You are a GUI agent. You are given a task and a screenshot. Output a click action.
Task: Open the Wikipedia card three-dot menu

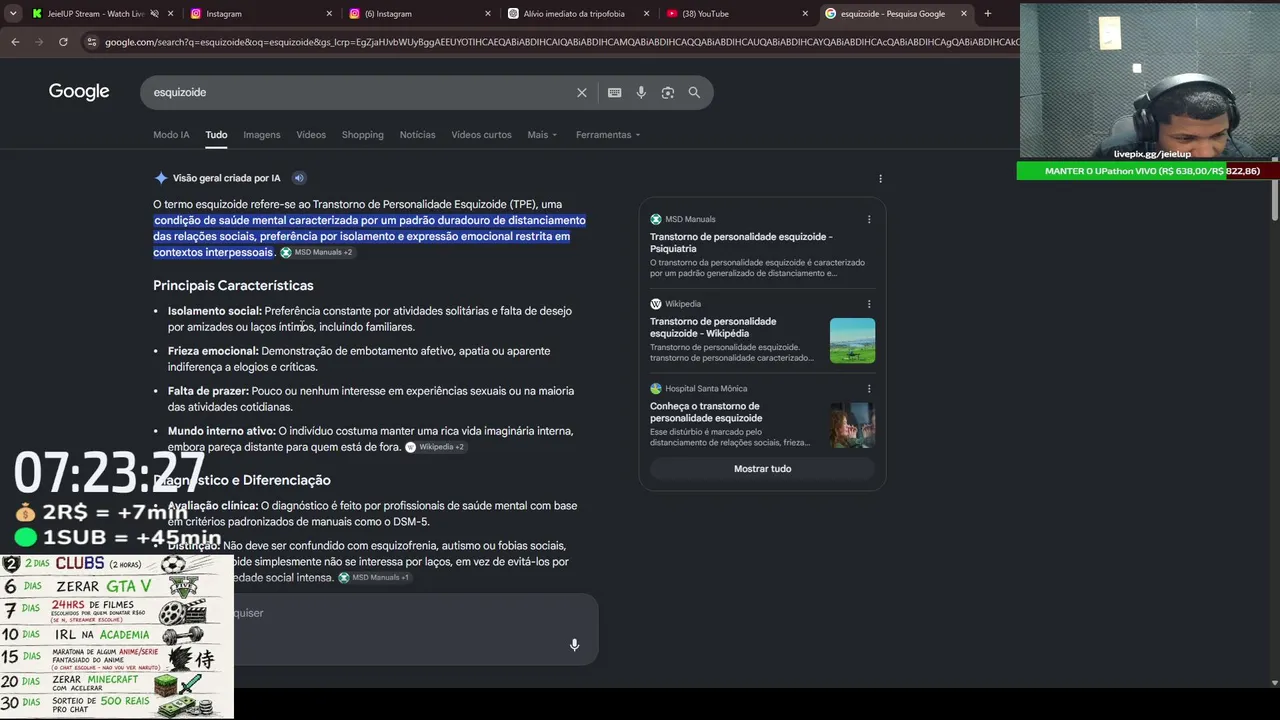pos(869,304)
